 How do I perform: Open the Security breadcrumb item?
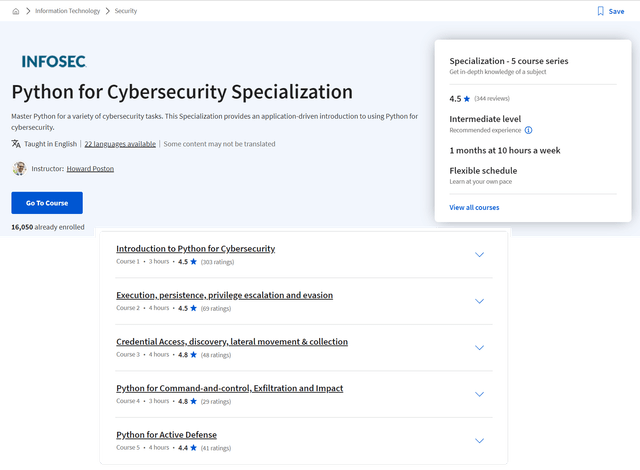pyautogui.click(x=126, y=11)
